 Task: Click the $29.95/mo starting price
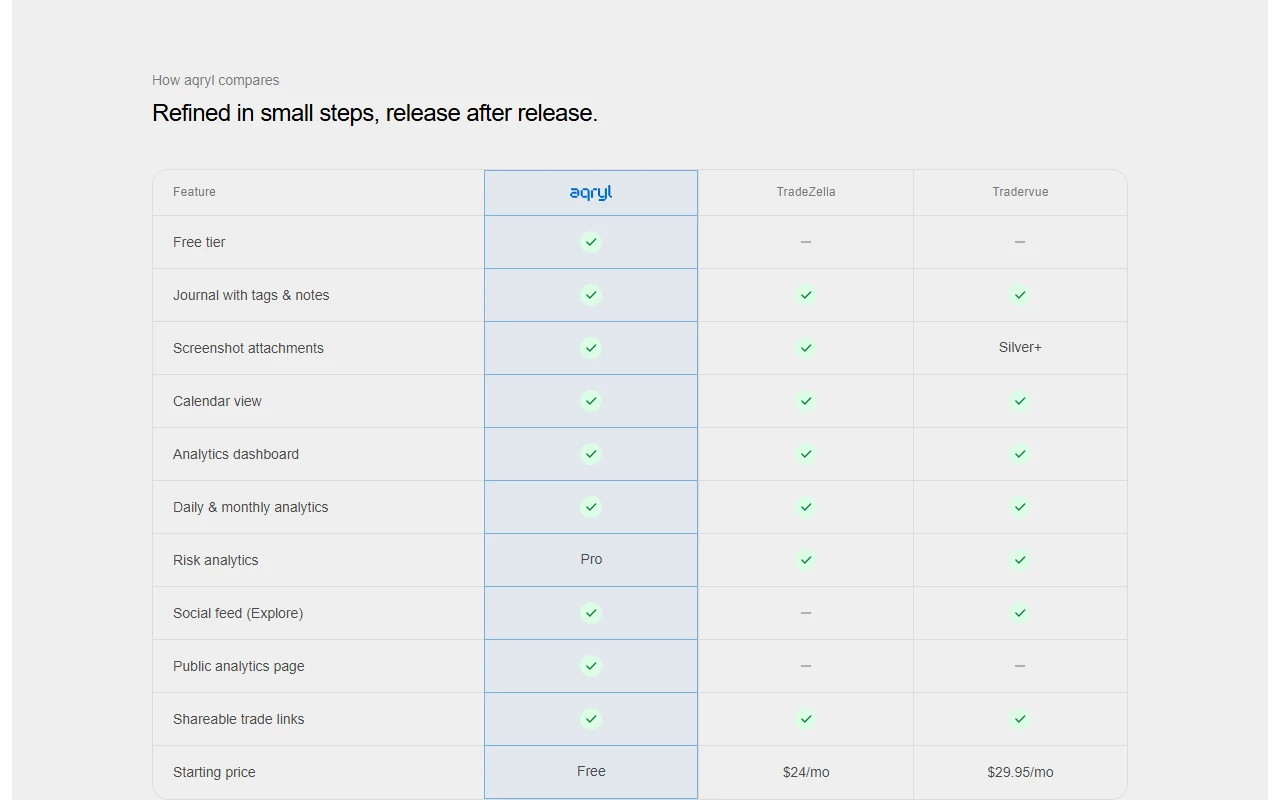(x=1020, y=772)
